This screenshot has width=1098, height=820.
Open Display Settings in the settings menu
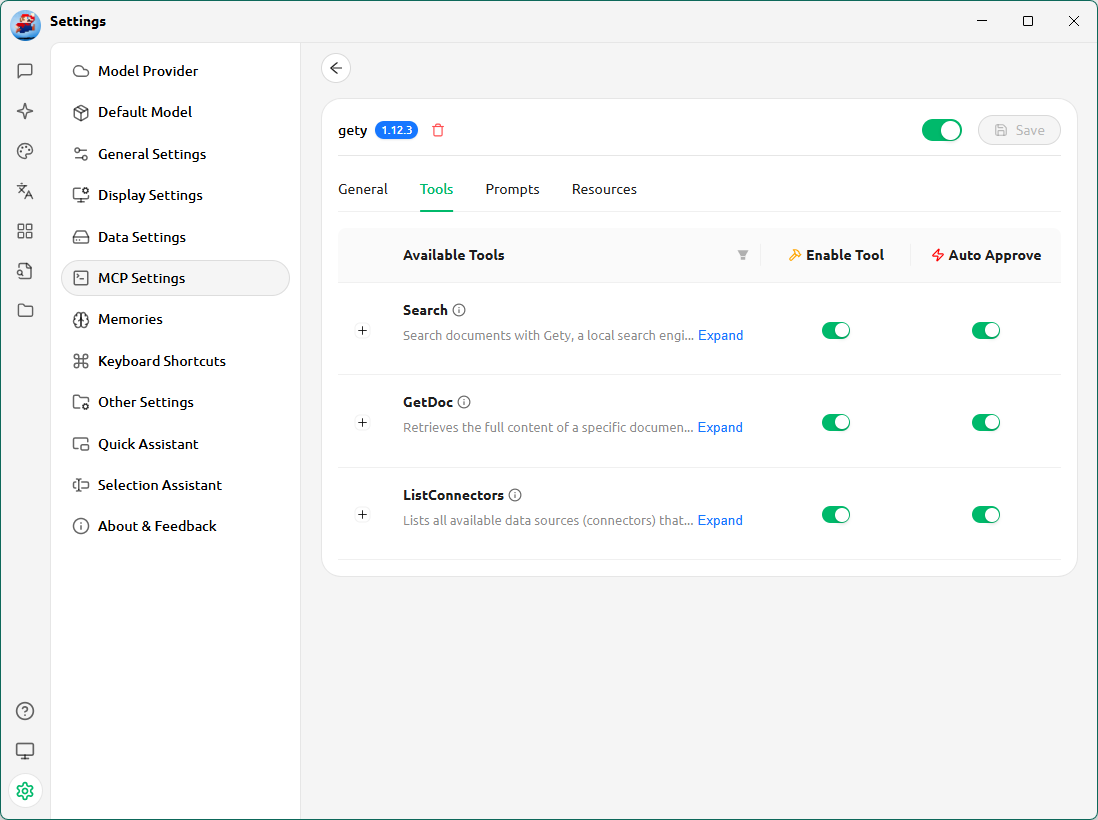pos(175,195)
